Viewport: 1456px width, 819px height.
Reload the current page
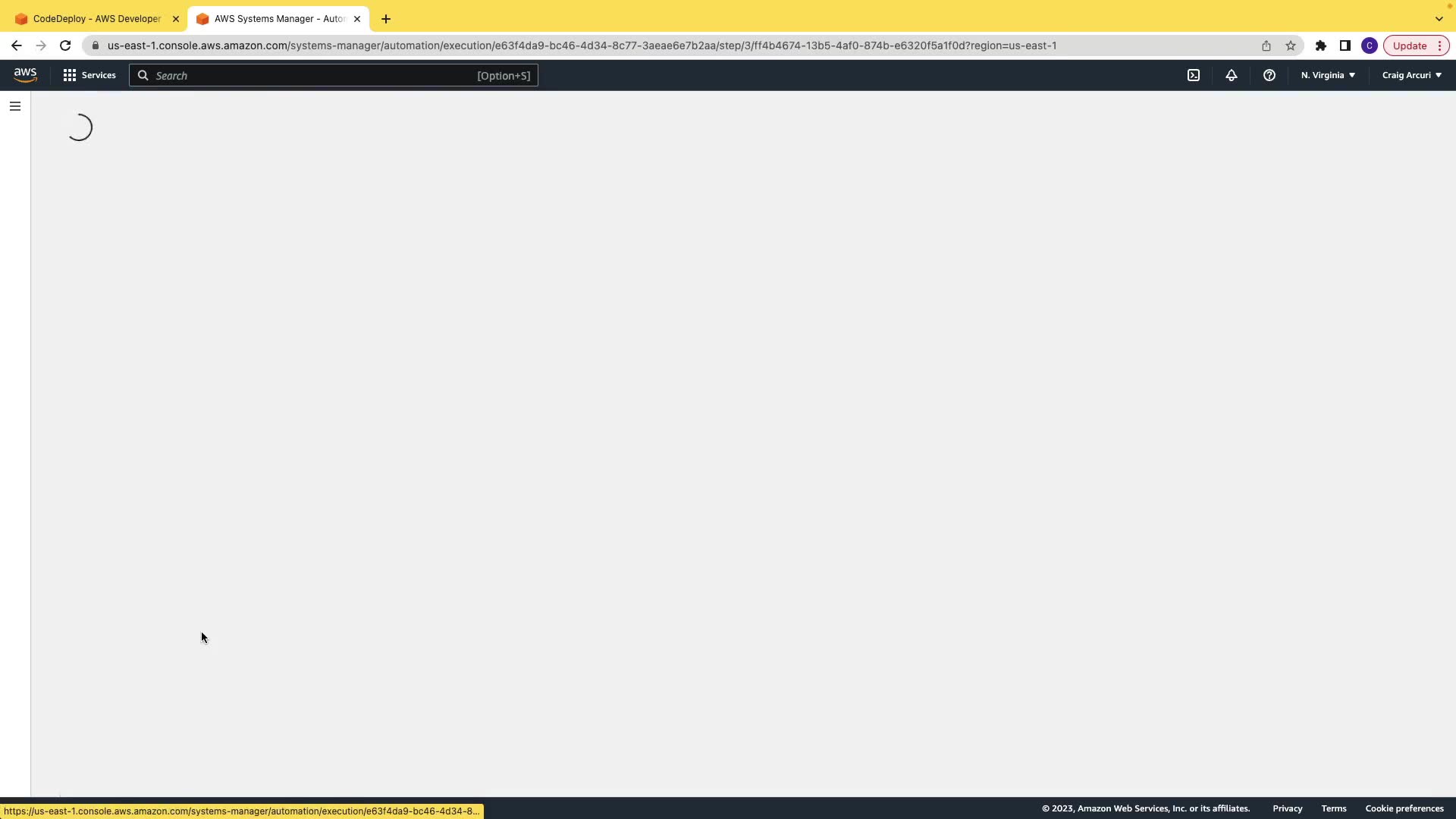pyautogui.click(x=65, y=45)
